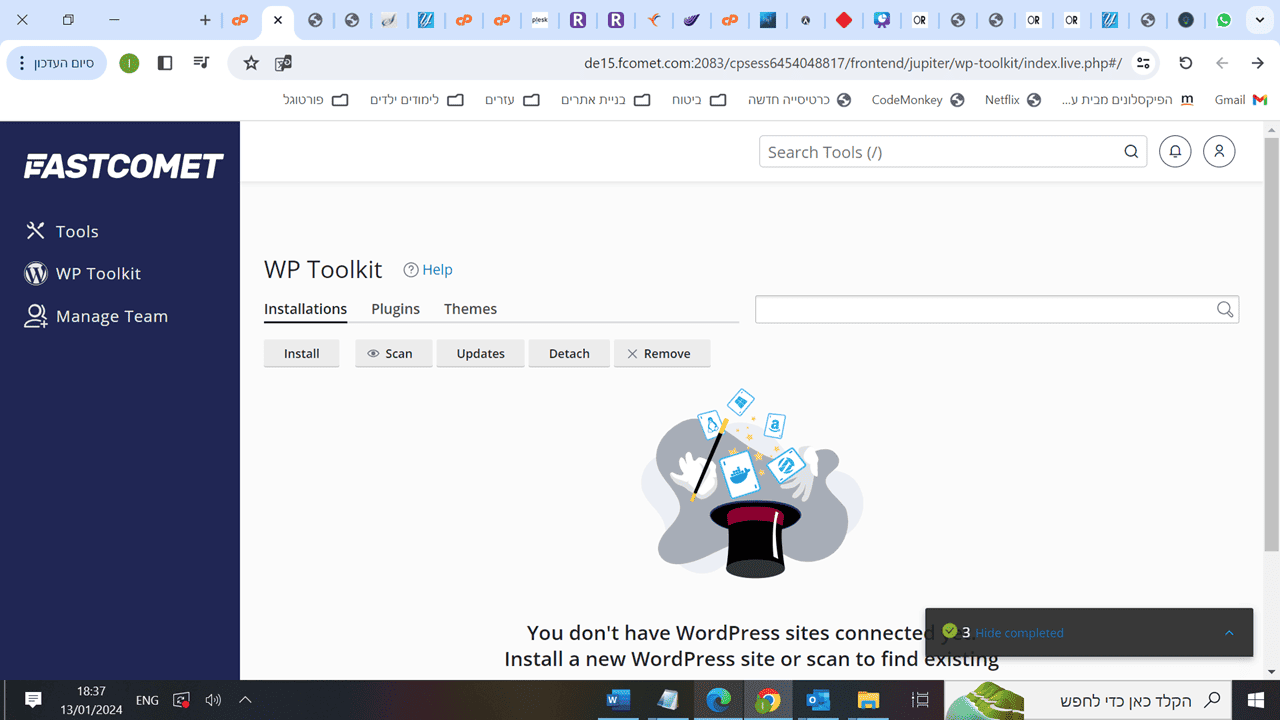This screenshot has height=720, width=1280.
Task: Switch to the WhatsApp browser tab
Action: click(1224, 20)
